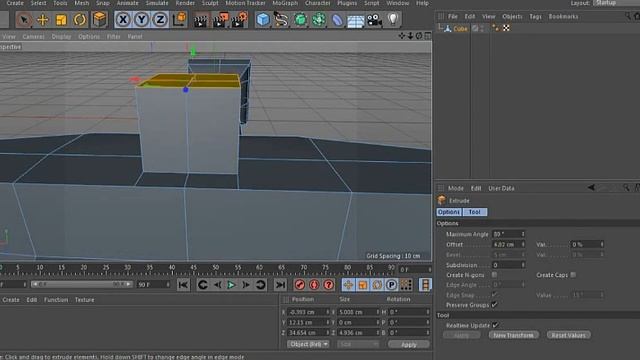Toggle X axis lock
Viewport: 640px width, 360px height.
pyautogui.click(x=123, y=20)
